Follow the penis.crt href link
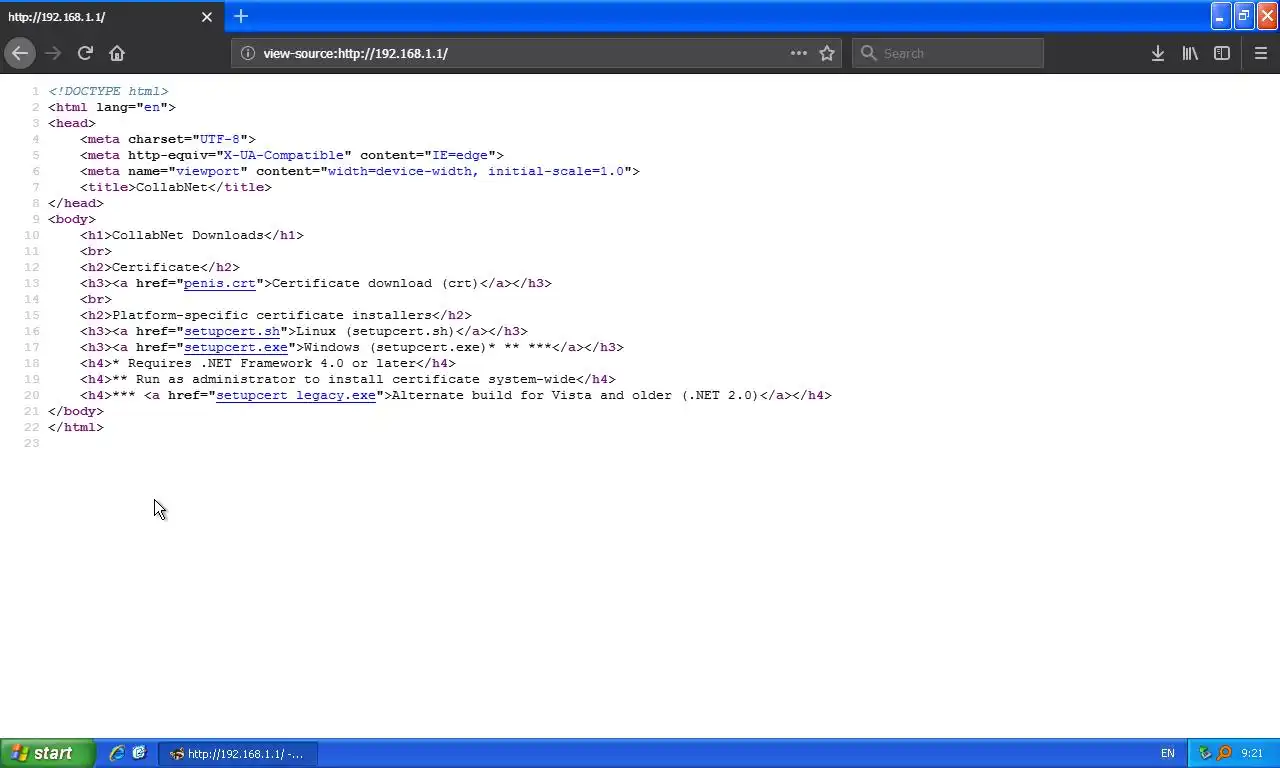 pos(220,283)
